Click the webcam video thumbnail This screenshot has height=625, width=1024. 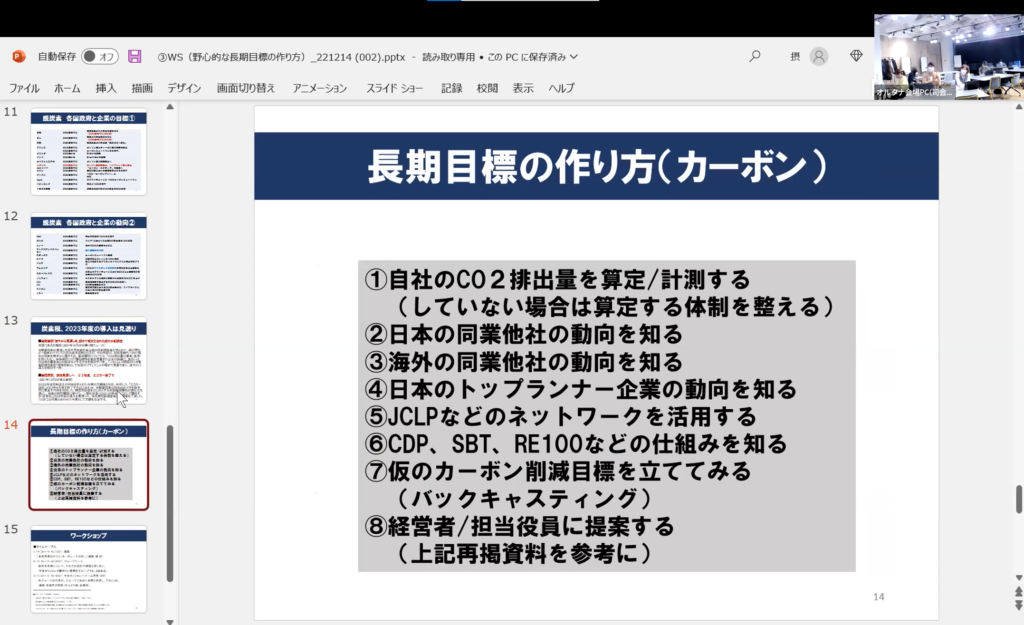(948, 57)
